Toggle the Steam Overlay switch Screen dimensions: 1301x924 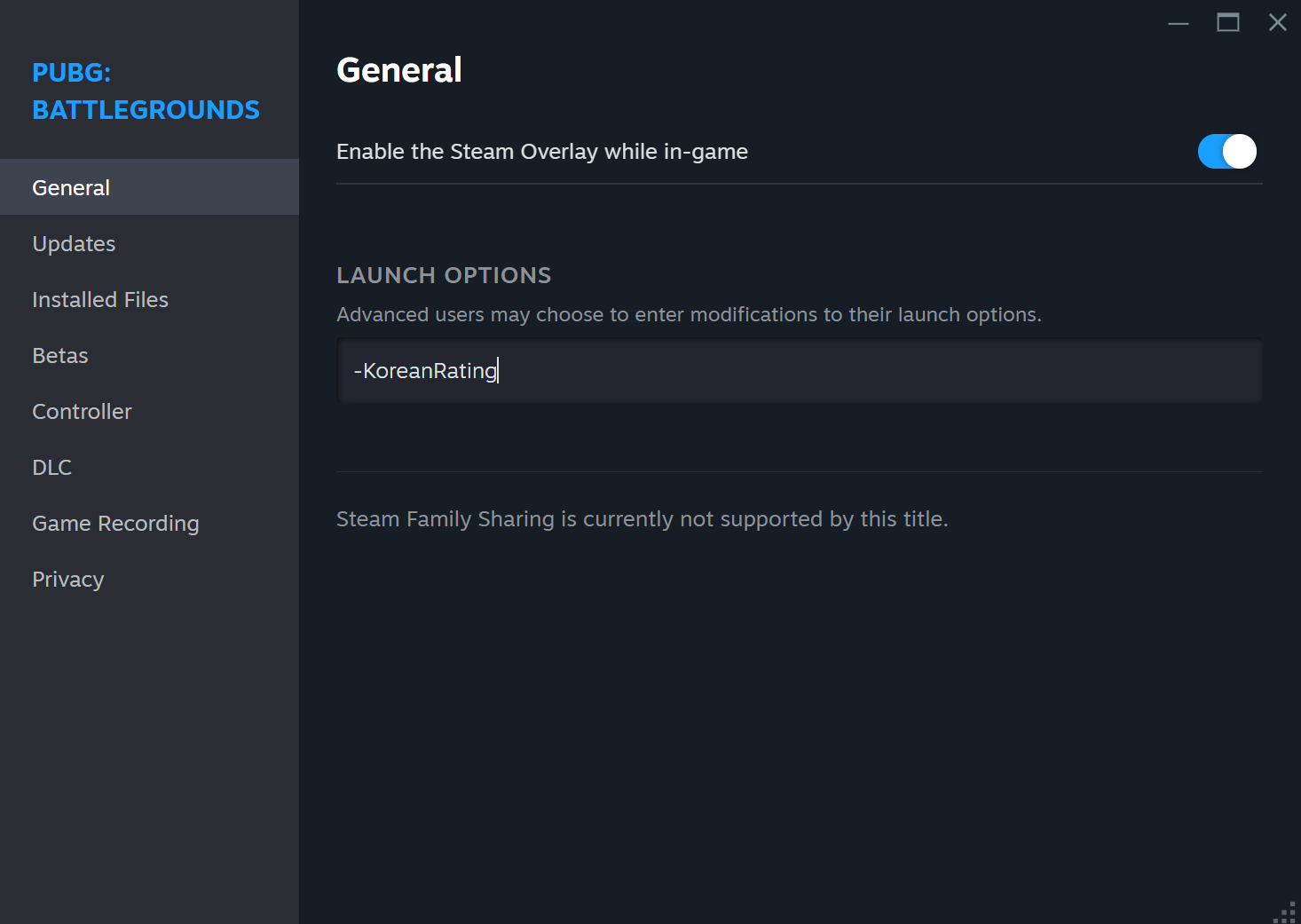(1226, 152)
